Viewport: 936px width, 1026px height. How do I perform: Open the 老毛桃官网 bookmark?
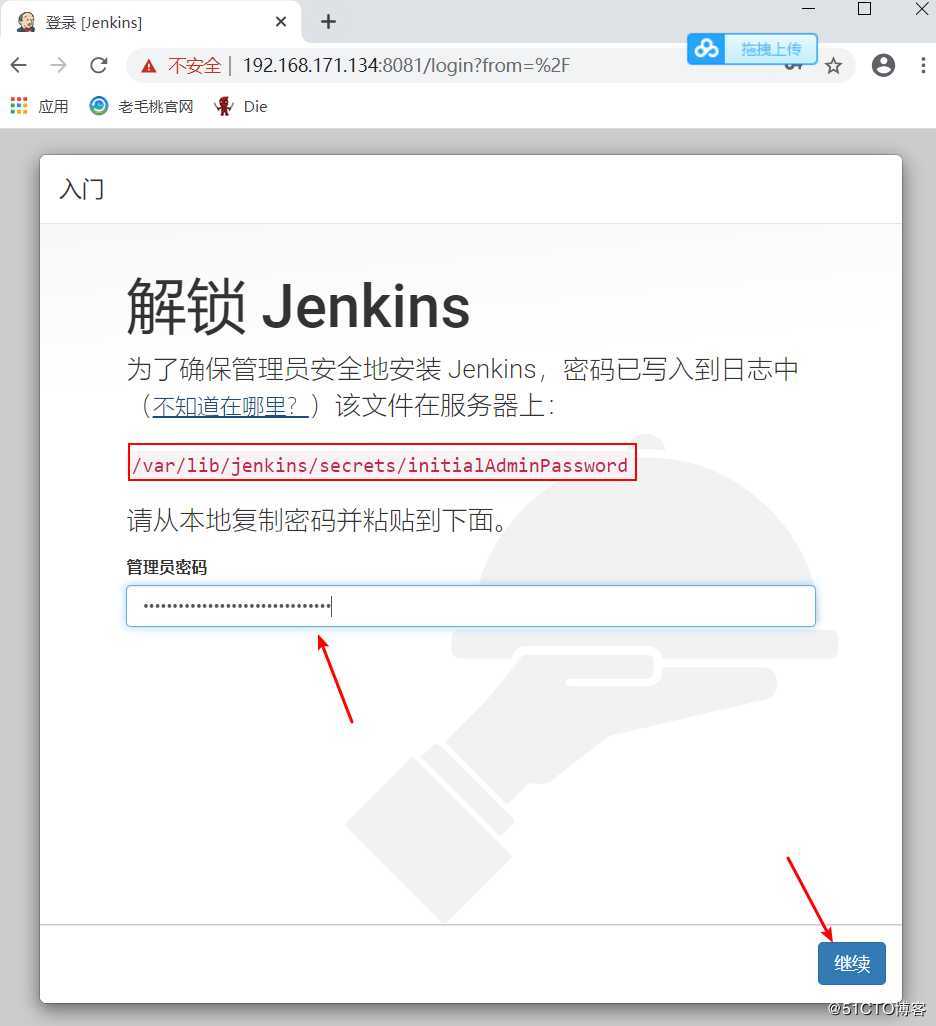(141, 106)
